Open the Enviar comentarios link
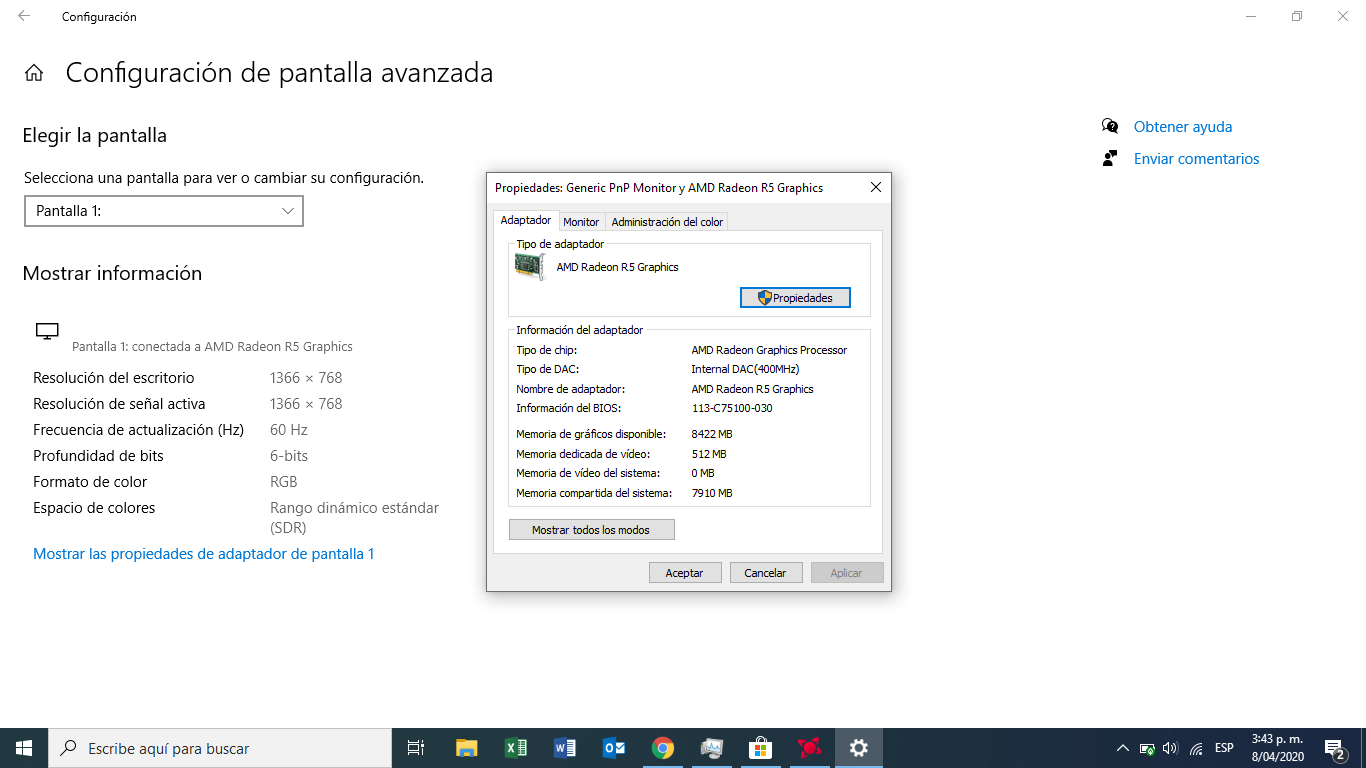 point(1197,159)
